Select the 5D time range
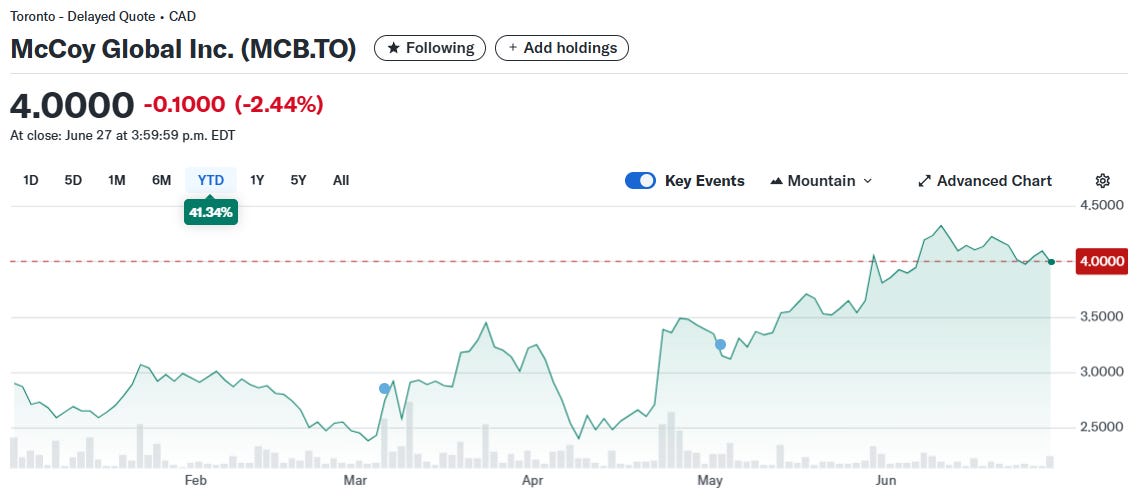This screenshot has height=499, width=1137. 73,180
